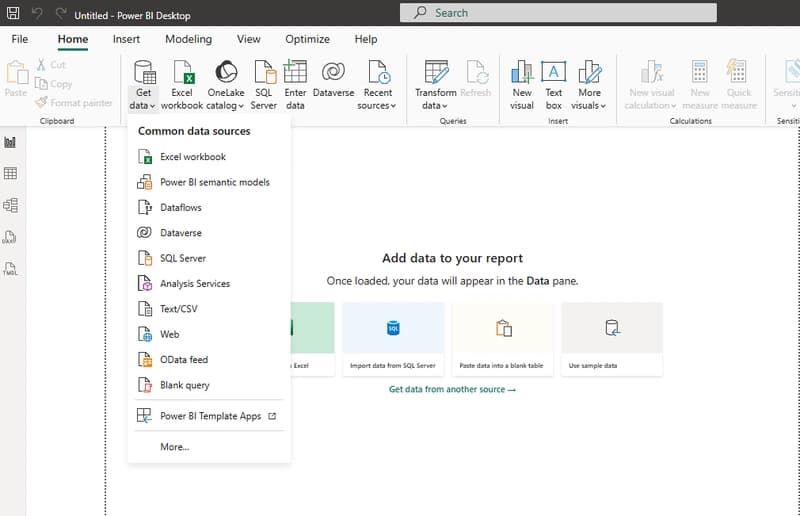800x516 pixels.
Task: Open Power BI Template Apps entry
Action: (209, 416)
